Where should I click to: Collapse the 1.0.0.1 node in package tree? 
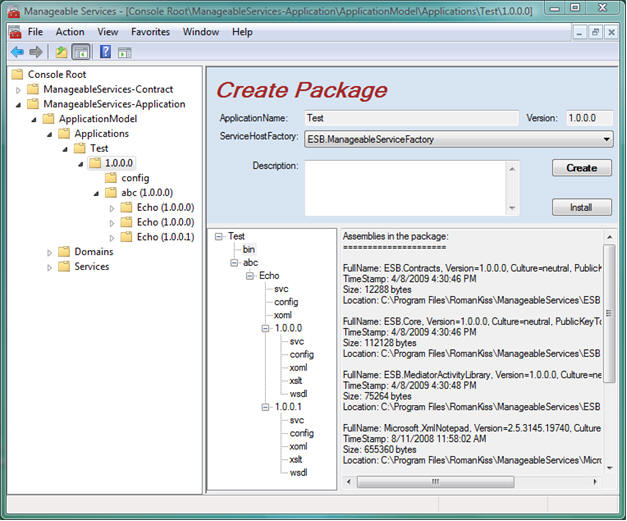[266, 407]
